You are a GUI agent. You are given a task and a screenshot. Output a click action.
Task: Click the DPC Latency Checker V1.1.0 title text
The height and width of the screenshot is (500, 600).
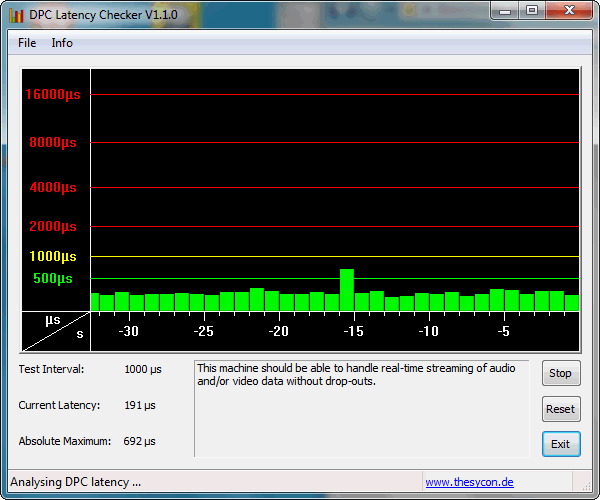coord(103,15)
